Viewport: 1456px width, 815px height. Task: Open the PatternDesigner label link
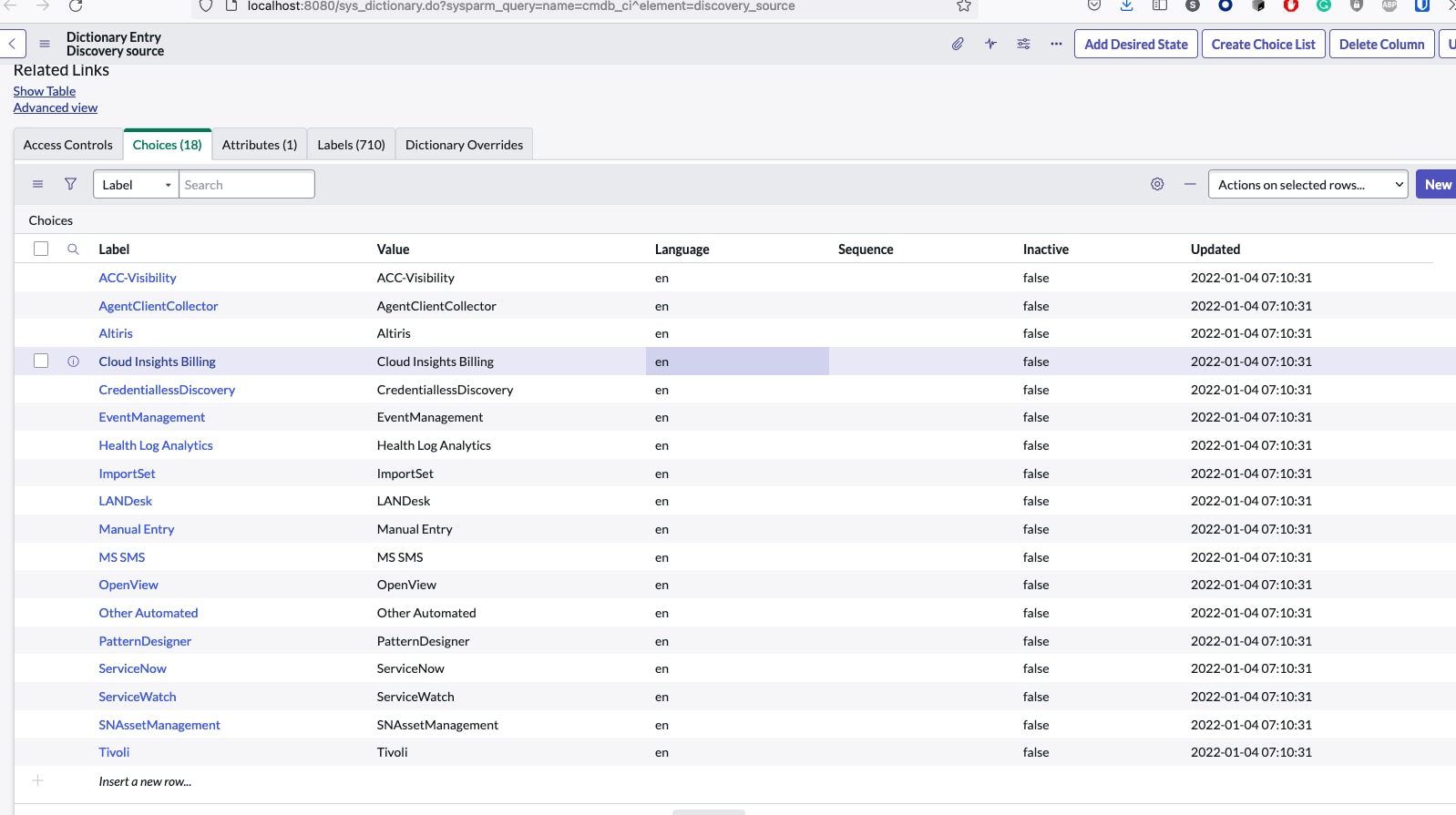point(145,641)
